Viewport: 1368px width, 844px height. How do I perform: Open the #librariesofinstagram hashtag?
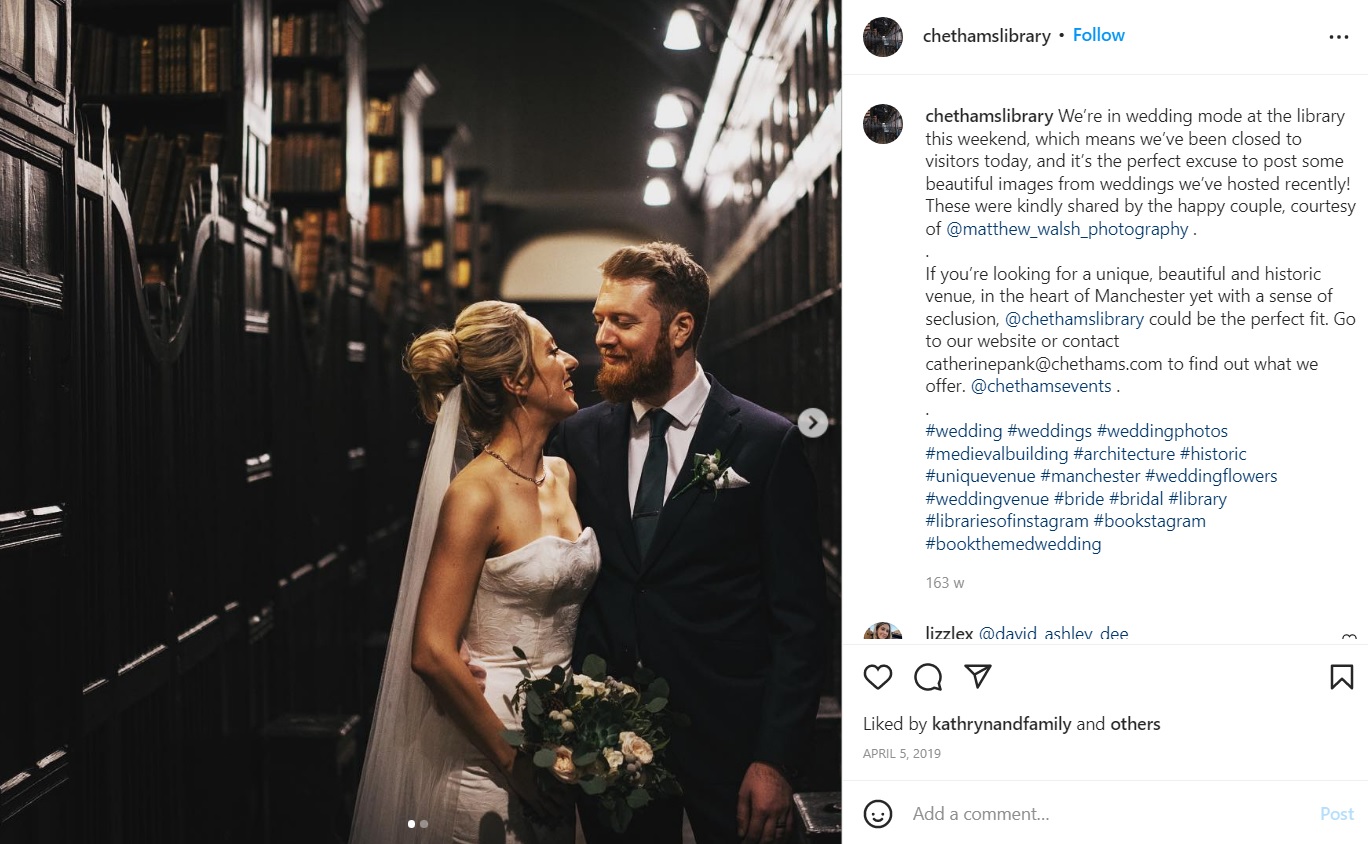(1007, 521)
